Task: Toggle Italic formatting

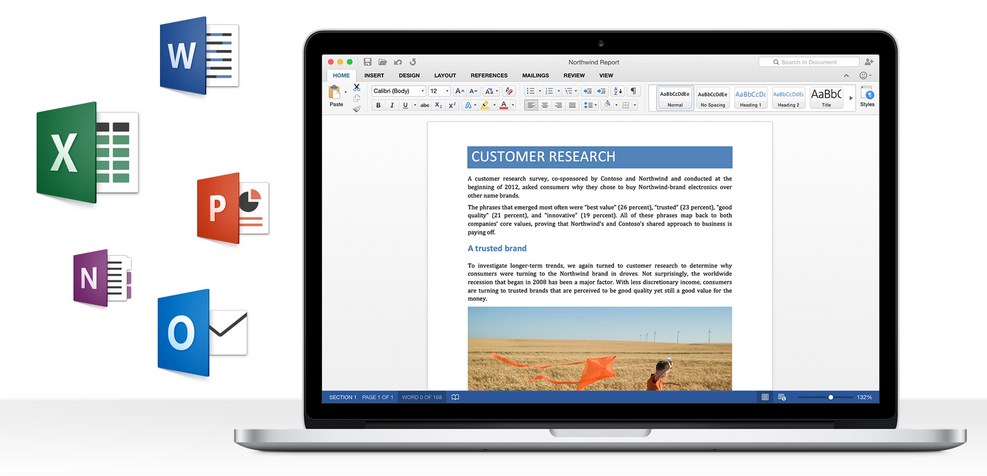Action: click(392, 105)
